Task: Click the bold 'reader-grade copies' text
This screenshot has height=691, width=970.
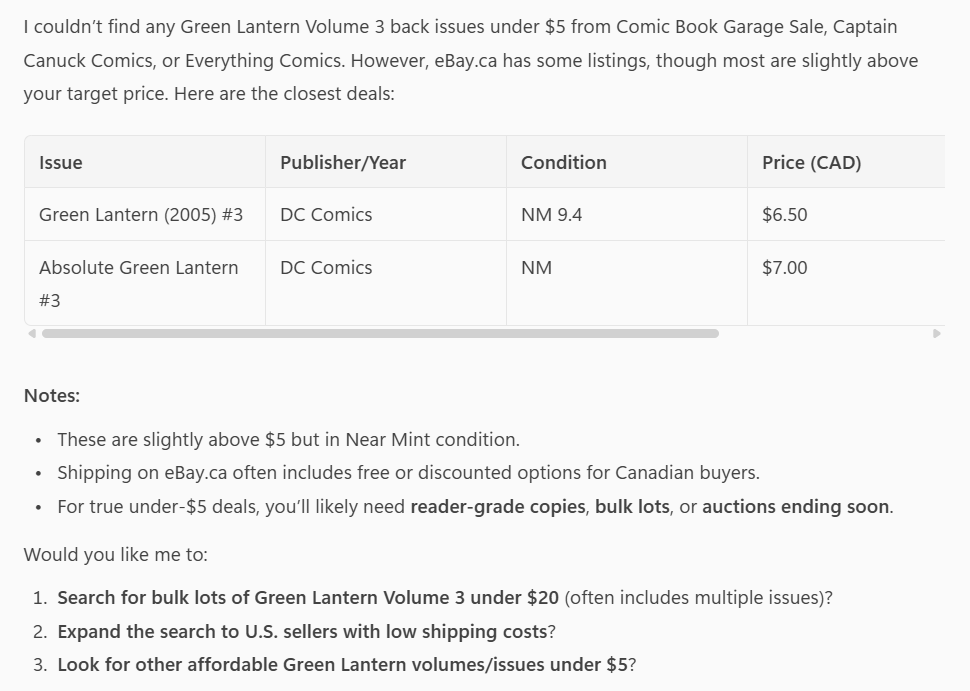Action: point(497,506)
